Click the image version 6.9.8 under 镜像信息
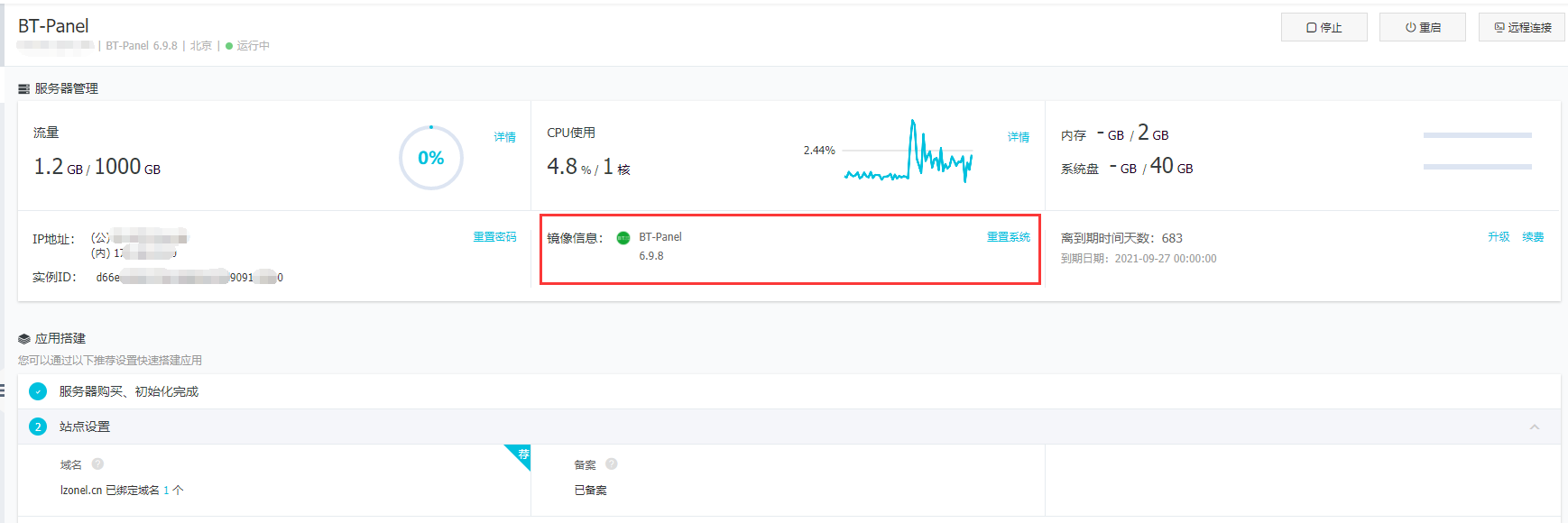The height and width of the screenshot is (523, 1568). 651,256
